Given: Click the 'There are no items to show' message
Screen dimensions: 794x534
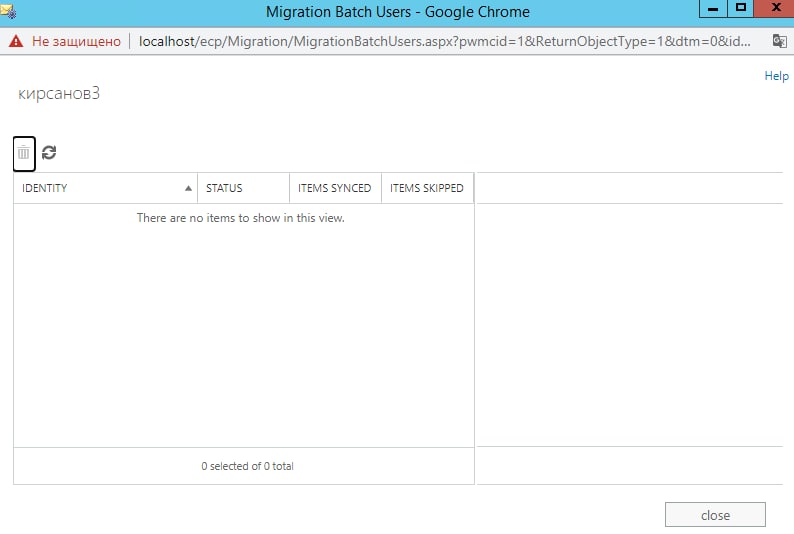Looking at the screenshot, I should [241, 218].
